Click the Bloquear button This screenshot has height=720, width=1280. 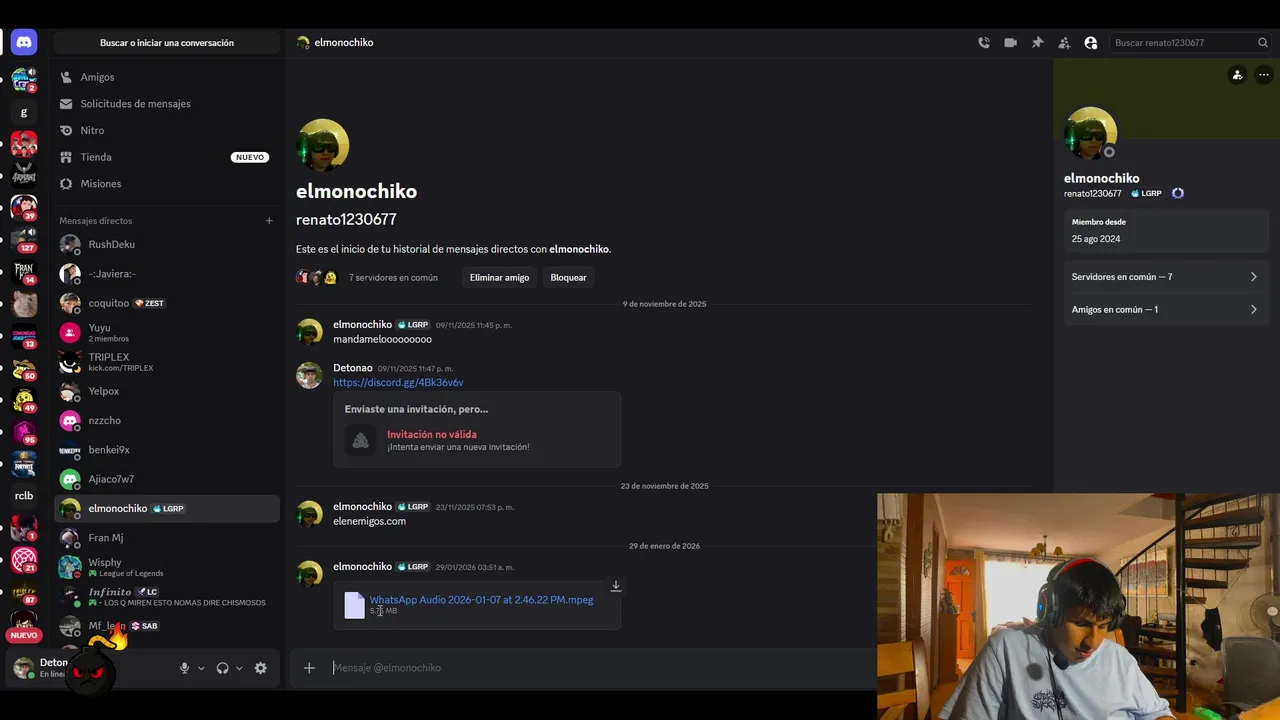pyautogui.click(x=568, y=277)
